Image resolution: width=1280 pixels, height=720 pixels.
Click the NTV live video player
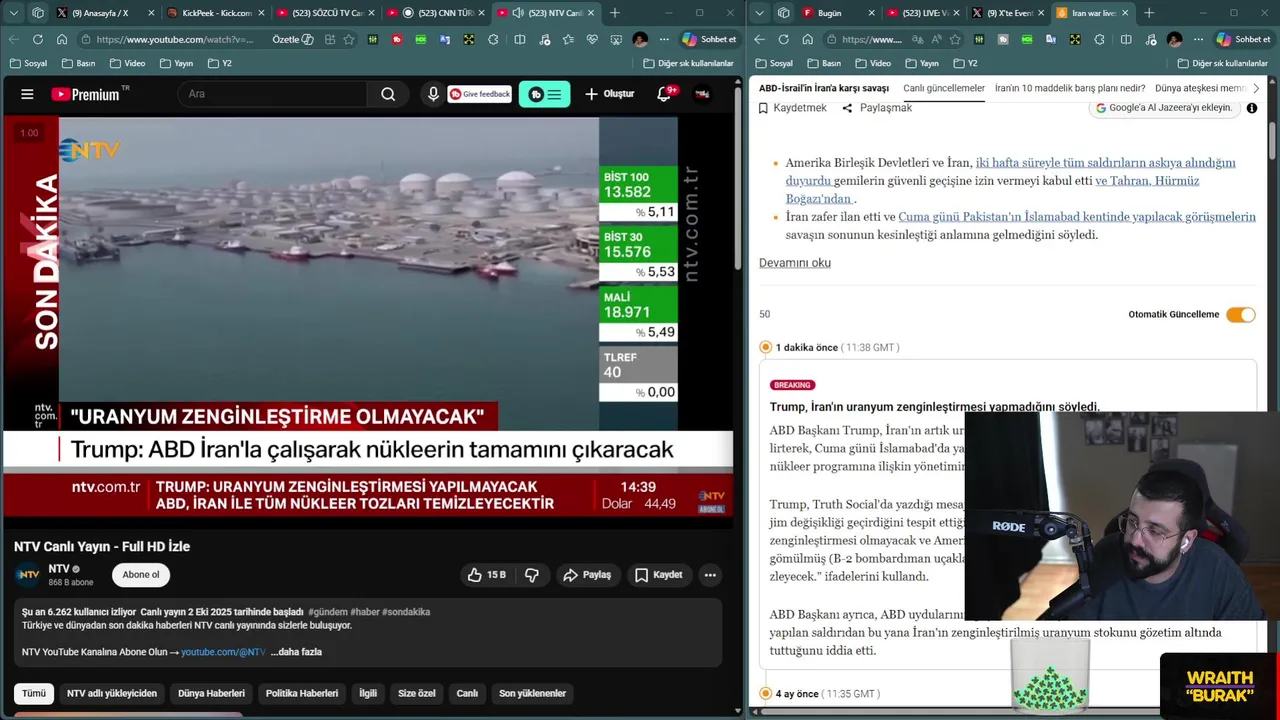(368, 318)
